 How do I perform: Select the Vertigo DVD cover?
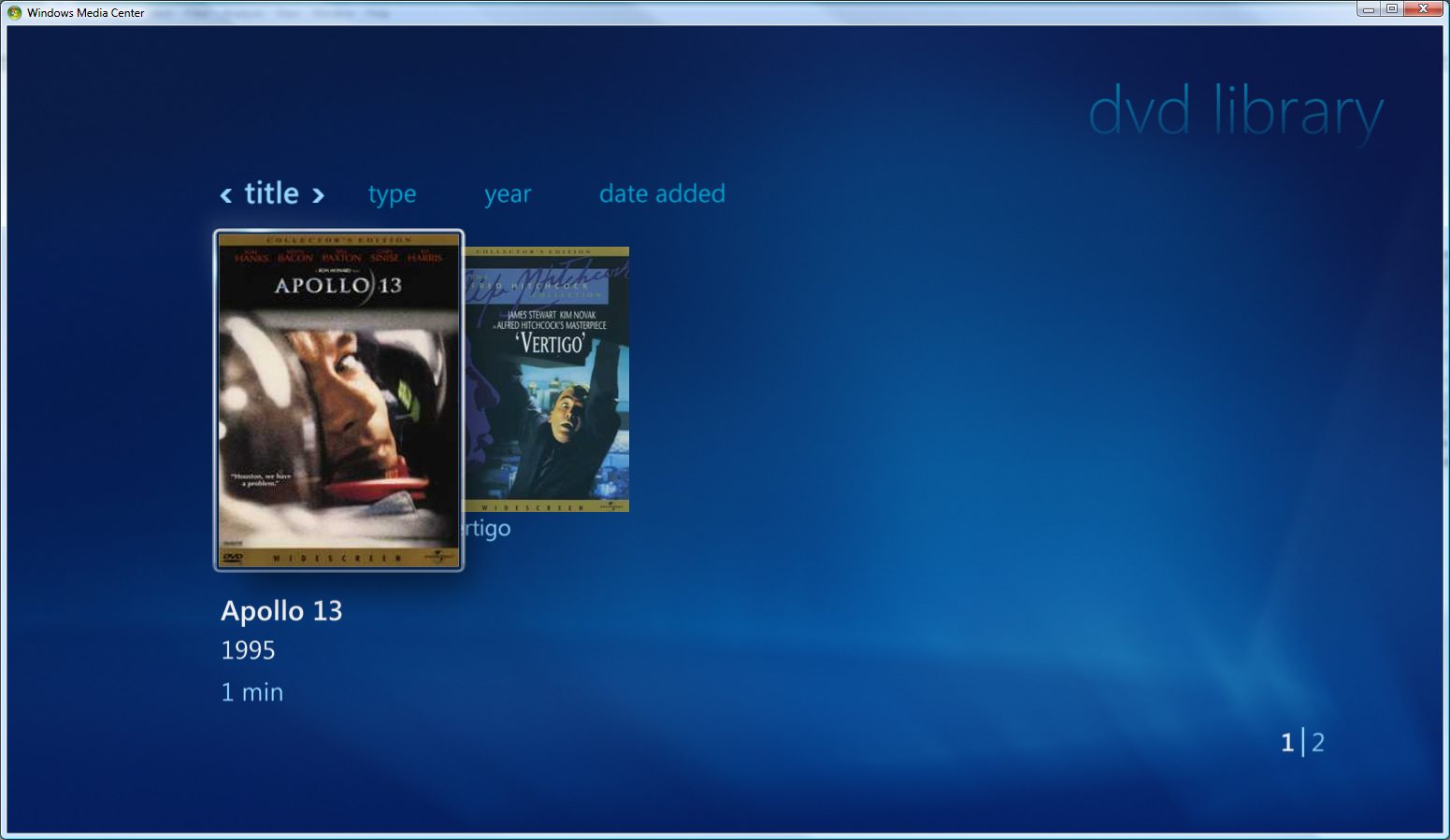[547, 379]
